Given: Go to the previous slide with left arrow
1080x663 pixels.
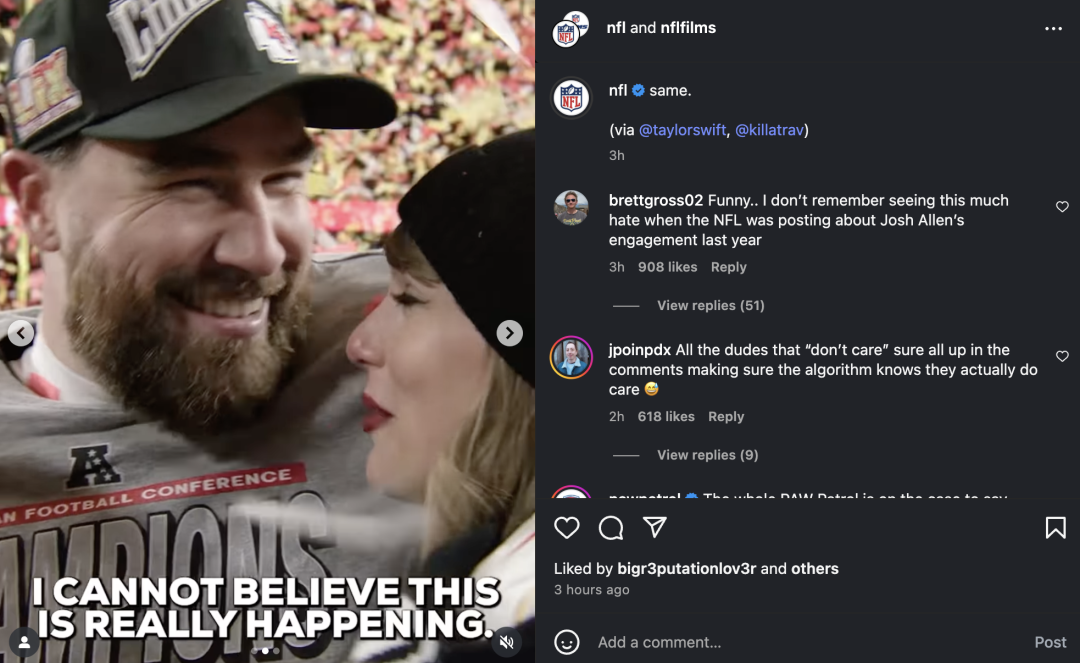Looking at the screenshot, I should pos(21,333).
